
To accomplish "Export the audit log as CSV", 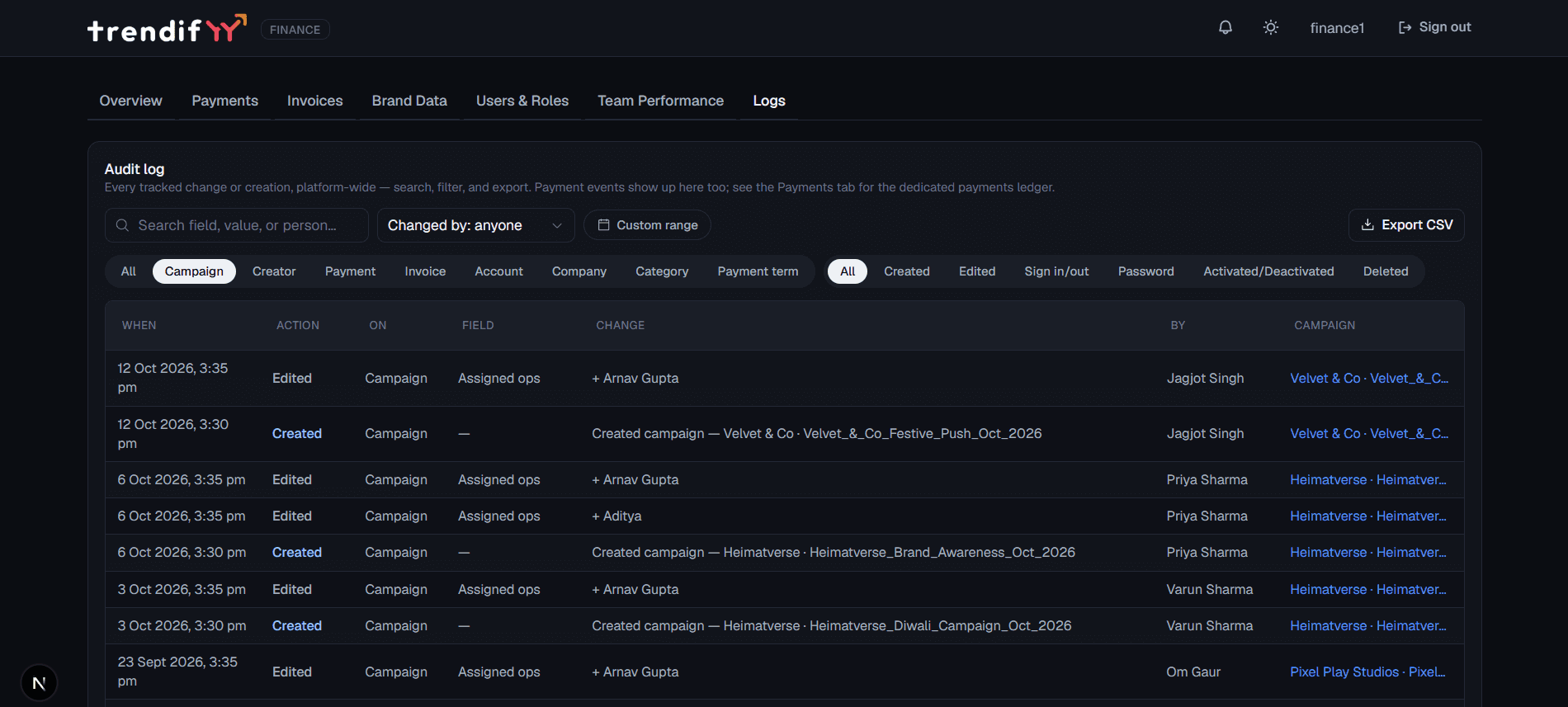I will pyautogui.click(x=1406, y=224).
